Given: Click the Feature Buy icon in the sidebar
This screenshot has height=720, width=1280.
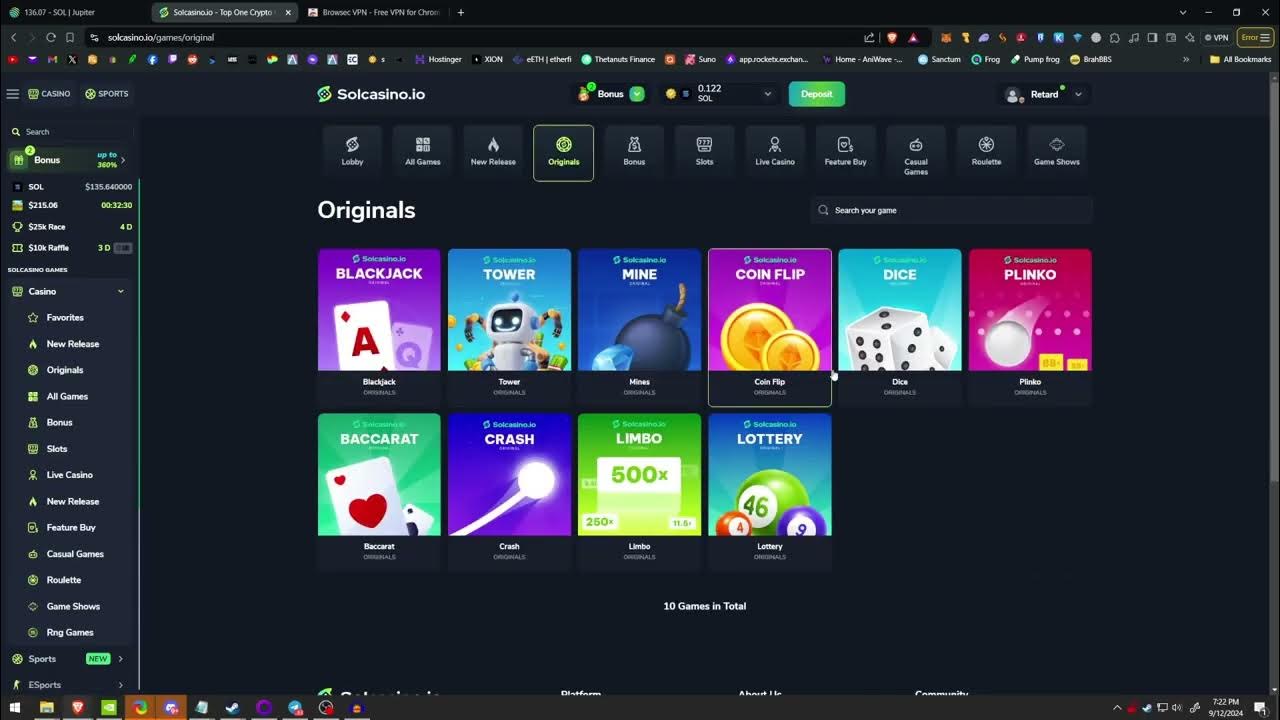Looking at the screenshot, I should [32, 527].
